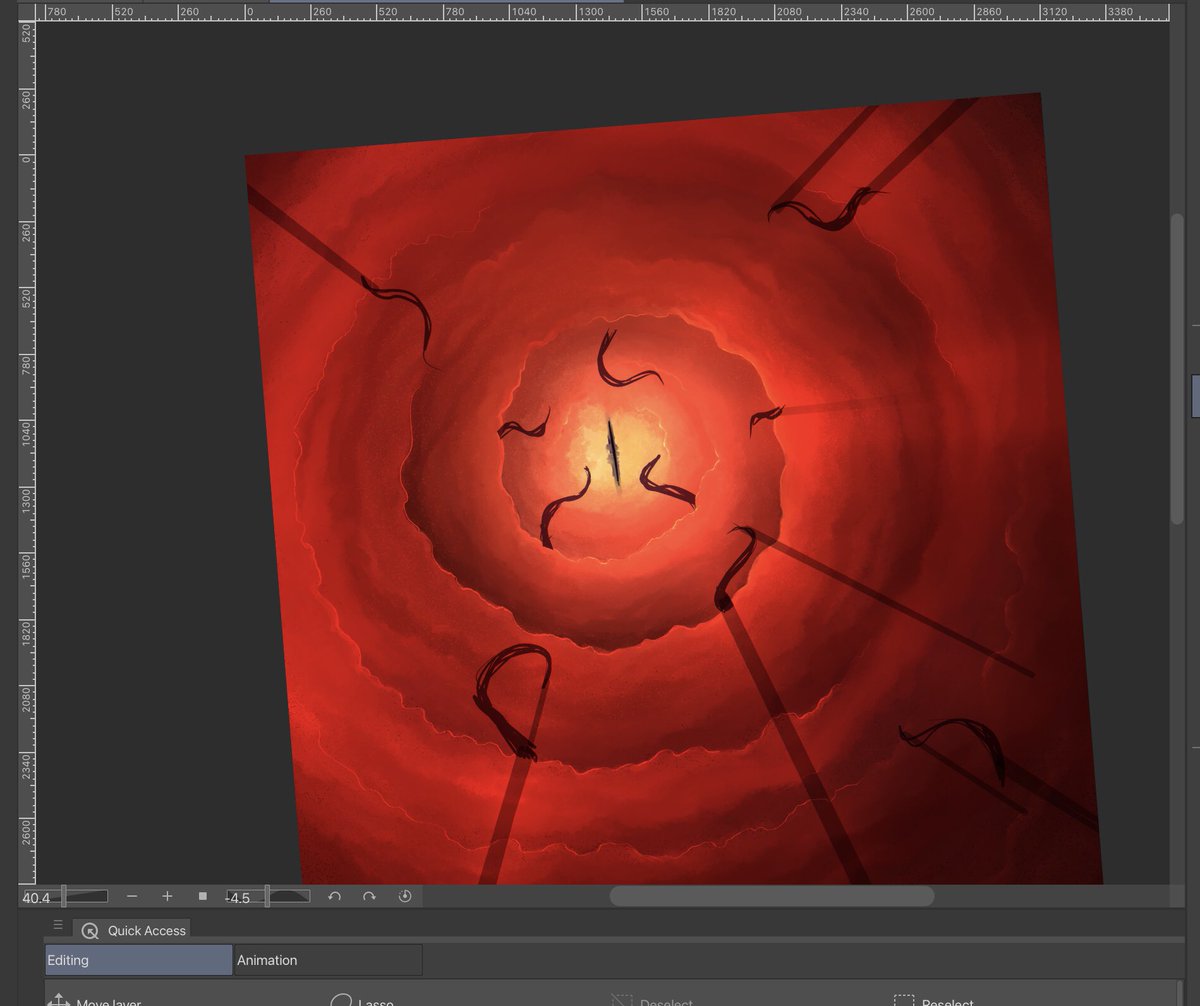
Task: Rotate canvas left with counterclockwise arrow
Action: pos(335,897)
